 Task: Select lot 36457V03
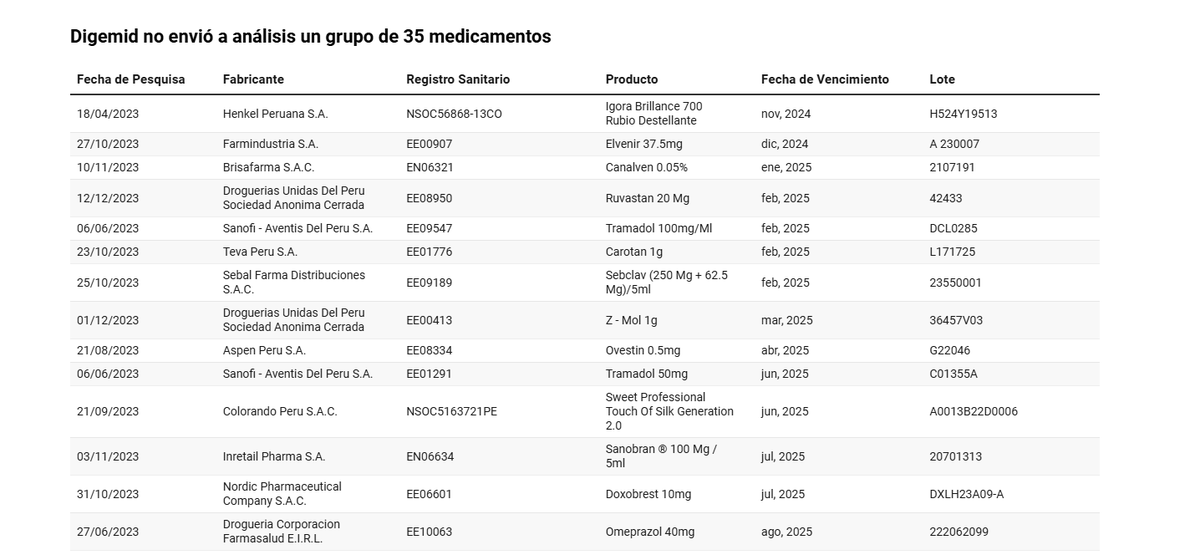point(957,320)
